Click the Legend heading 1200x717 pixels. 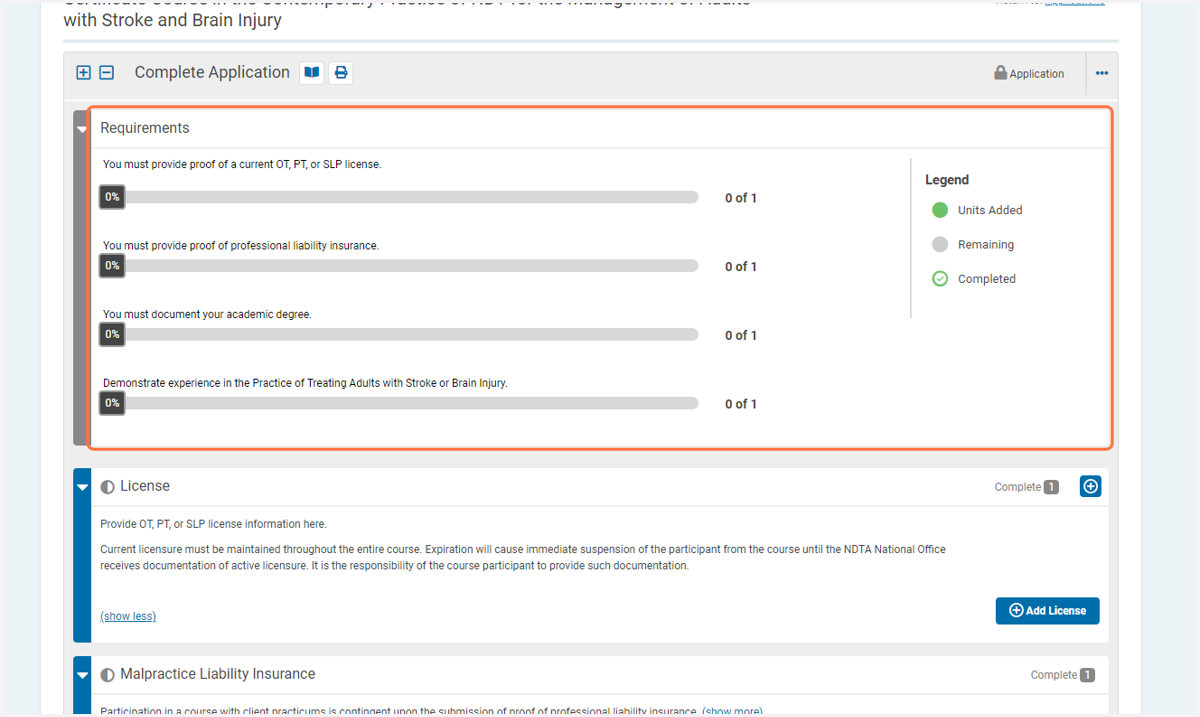pos(947,180)
